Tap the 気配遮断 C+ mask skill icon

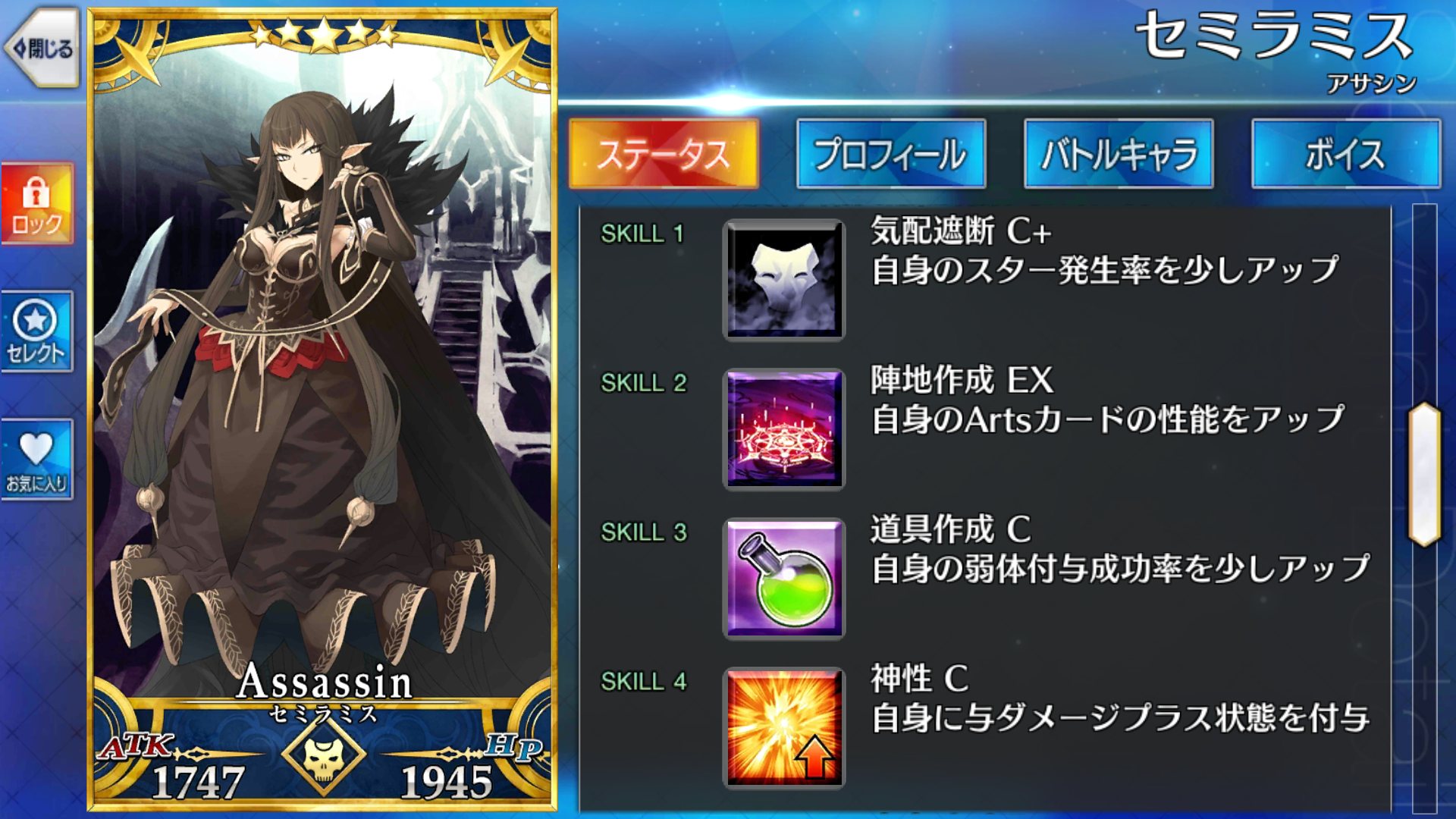click(x=784, y=280)
